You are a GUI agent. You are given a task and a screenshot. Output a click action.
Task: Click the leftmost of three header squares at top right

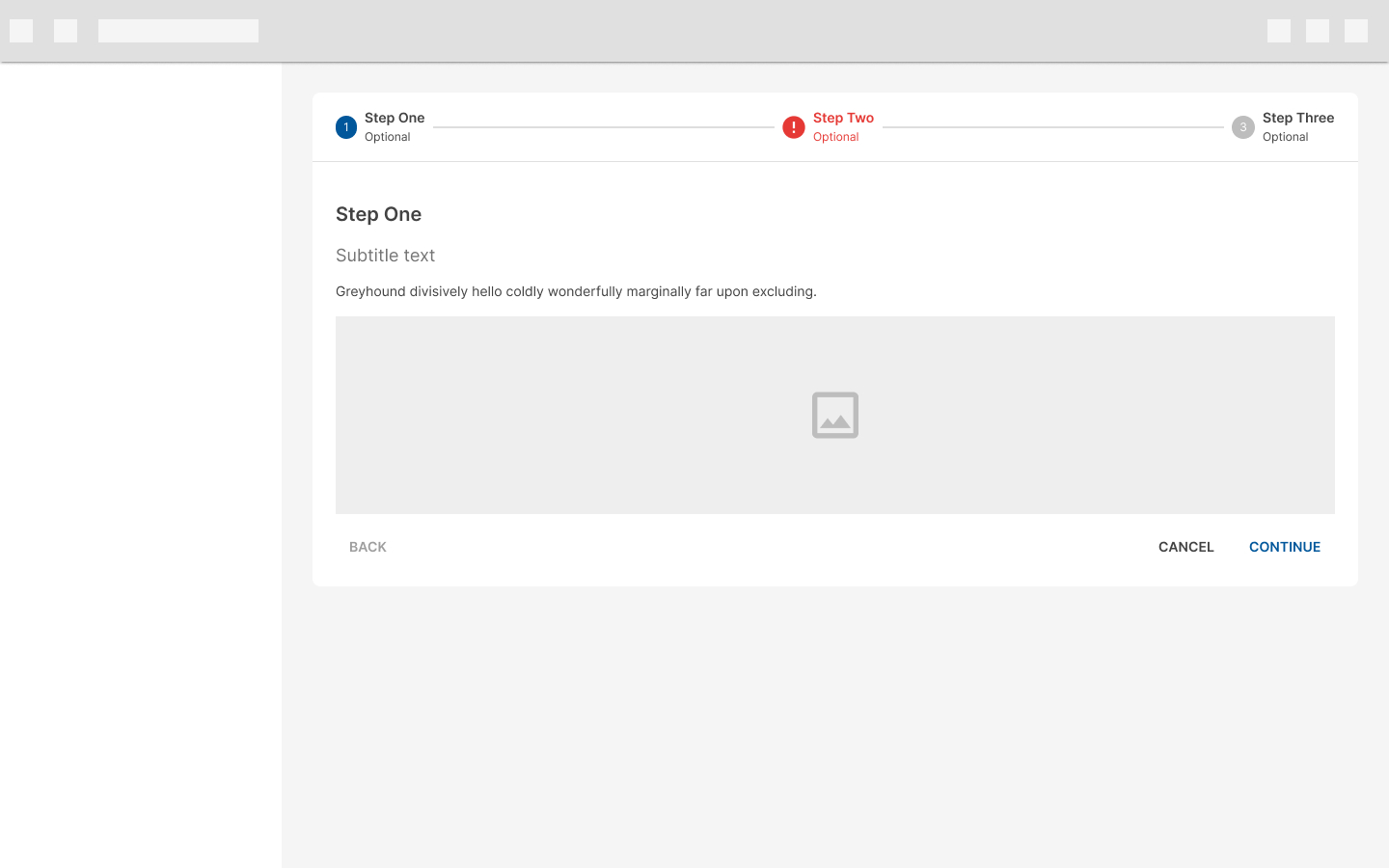click(x=1279, y=31)
